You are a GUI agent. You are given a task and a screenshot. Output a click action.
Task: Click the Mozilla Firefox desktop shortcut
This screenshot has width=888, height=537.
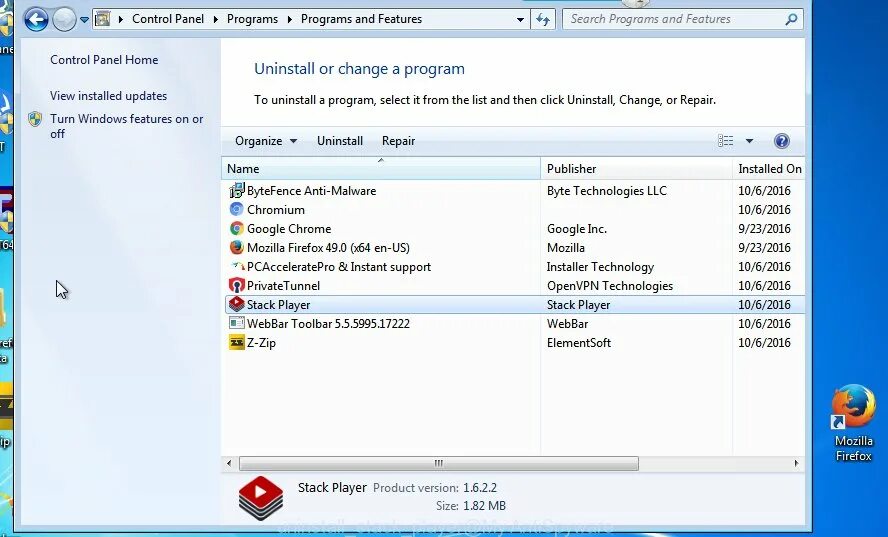[853, 422]
